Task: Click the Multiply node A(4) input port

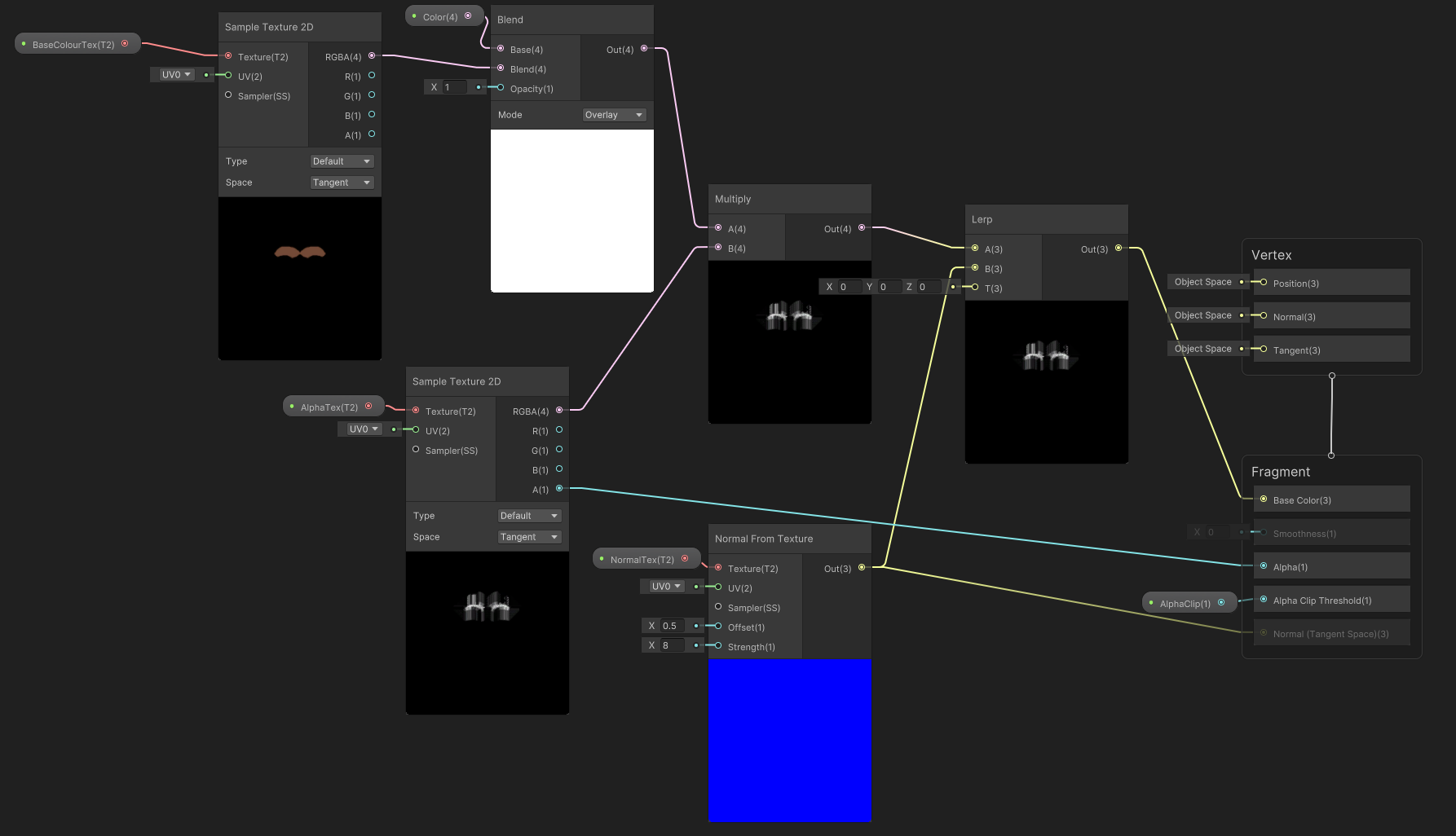Action: click(718, 227)
